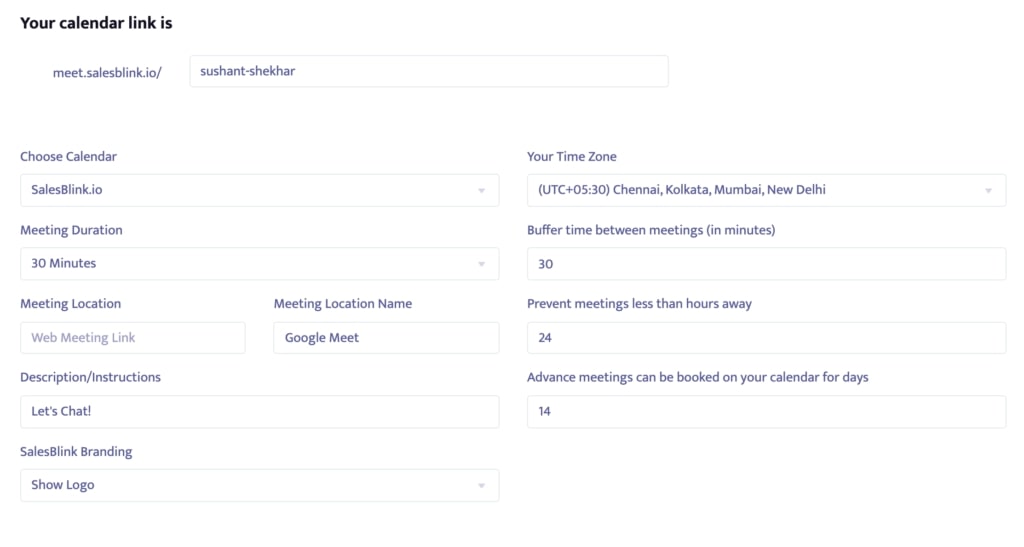Click the Your calendar link is heading
Screen dimensions: 1024x547
(x=96, y=23)
